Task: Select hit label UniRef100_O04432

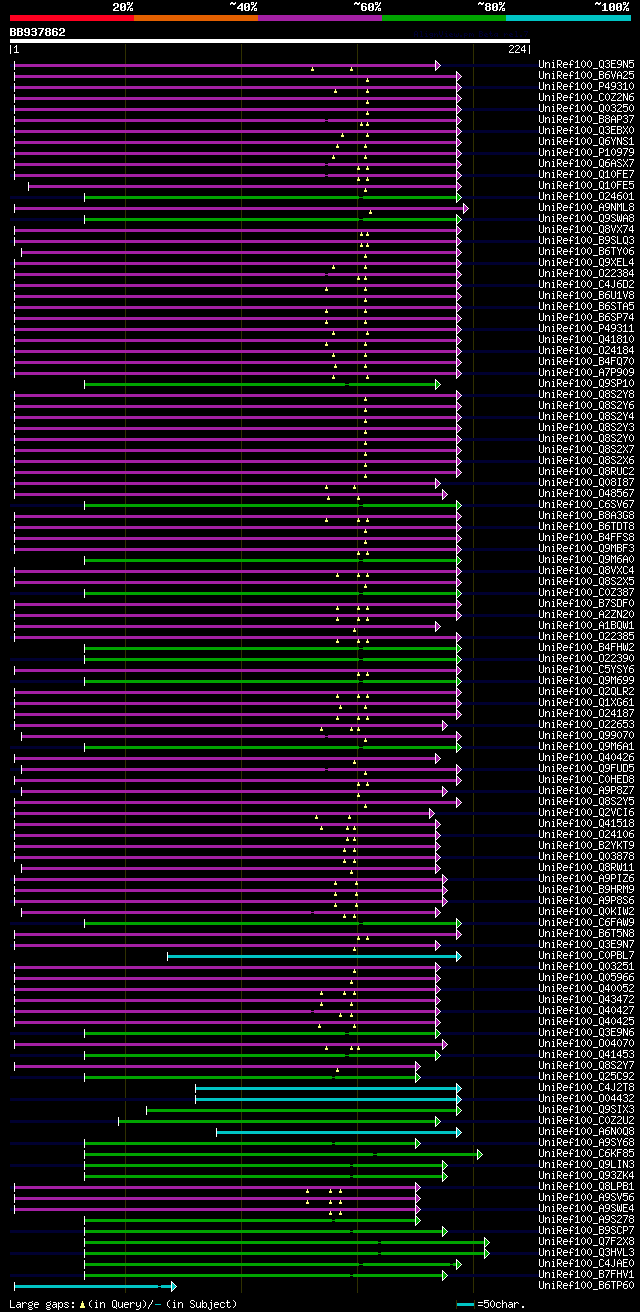Action: (x=586, y=1098)
